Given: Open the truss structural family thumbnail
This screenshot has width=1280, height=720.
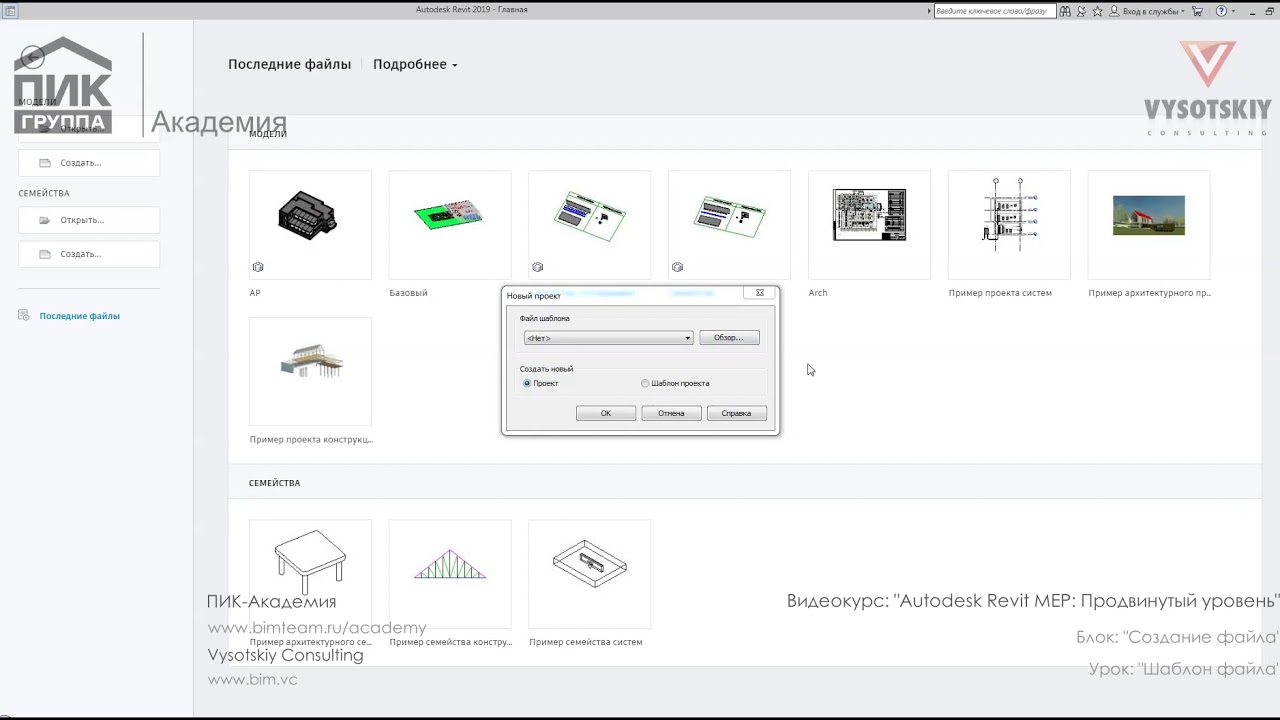Looking at the screenshot, I should click(450, 573).
